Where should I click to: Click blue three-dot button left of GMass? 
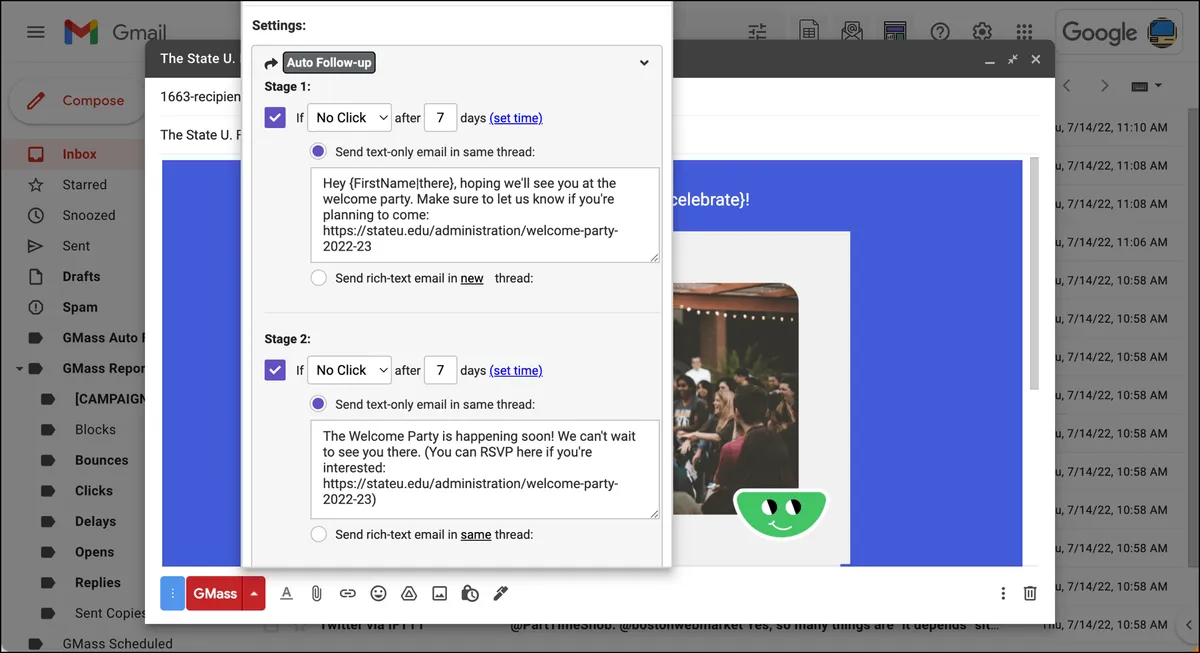tap(172, 593)
